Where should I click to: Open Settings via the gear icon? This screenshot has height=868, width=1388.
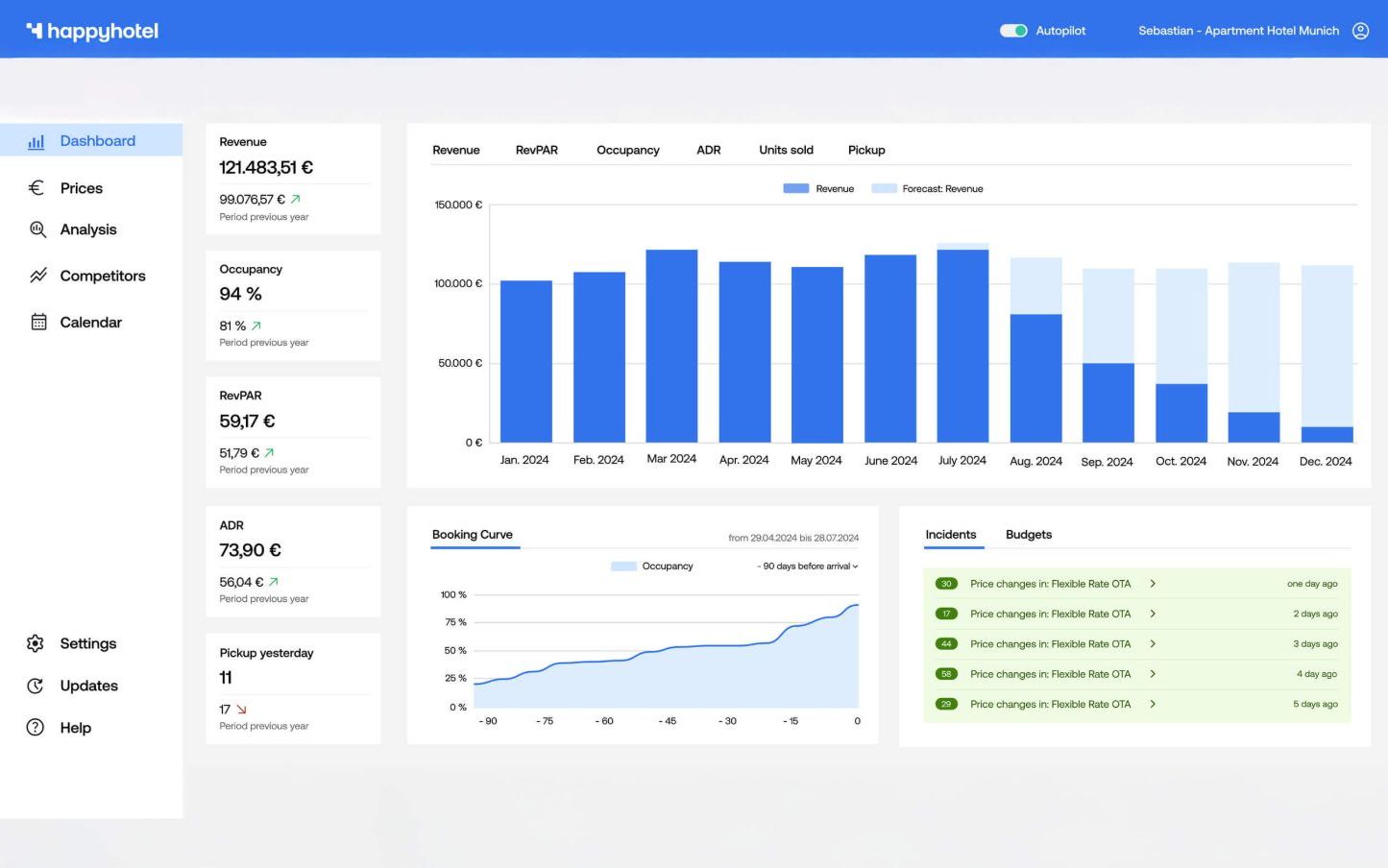[x=36, y=643]
